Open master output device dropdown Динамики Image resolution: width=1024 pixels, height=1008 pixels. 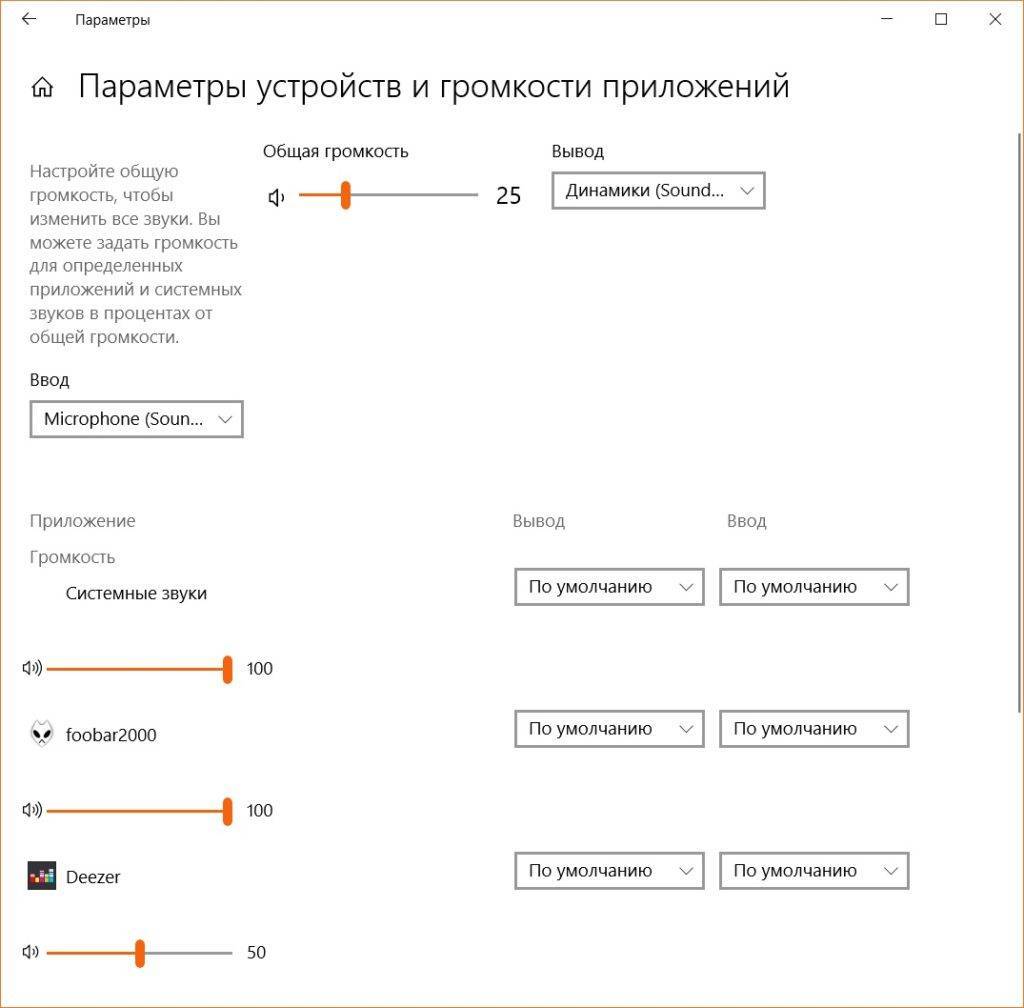tap(658, 191)
